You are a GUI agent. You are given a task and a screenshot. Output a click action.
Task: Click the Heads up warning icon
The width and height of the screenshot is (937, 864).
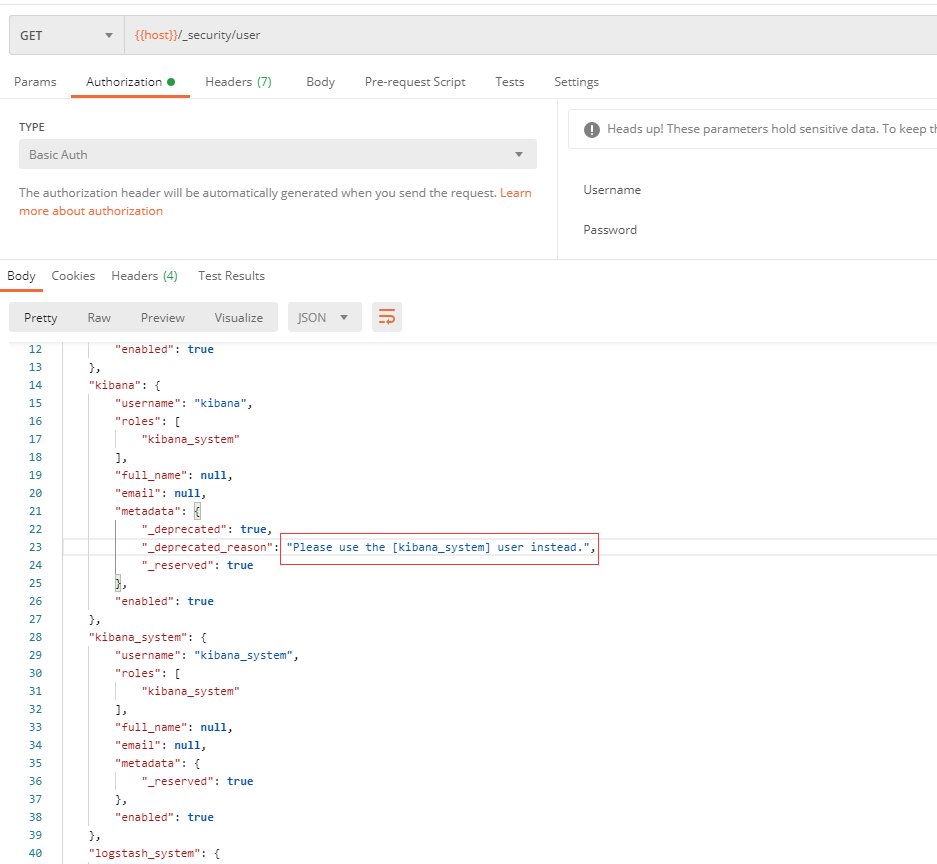click(592, 130)
